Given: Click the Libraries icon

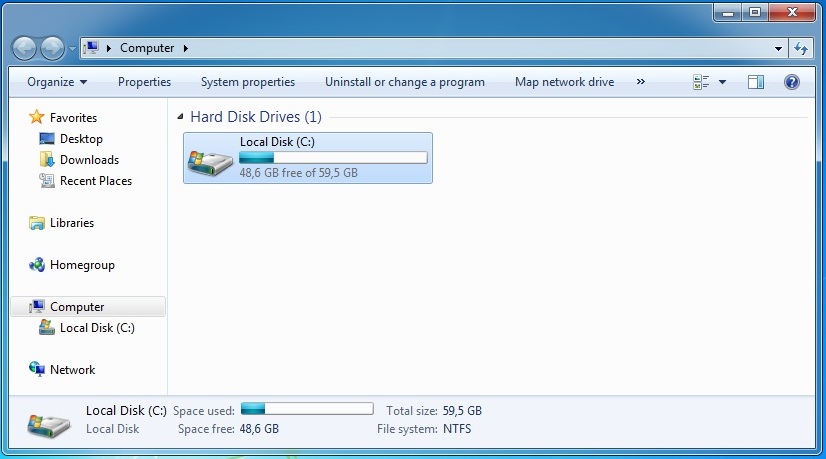Looking at the screenshot, I should 37,223.
